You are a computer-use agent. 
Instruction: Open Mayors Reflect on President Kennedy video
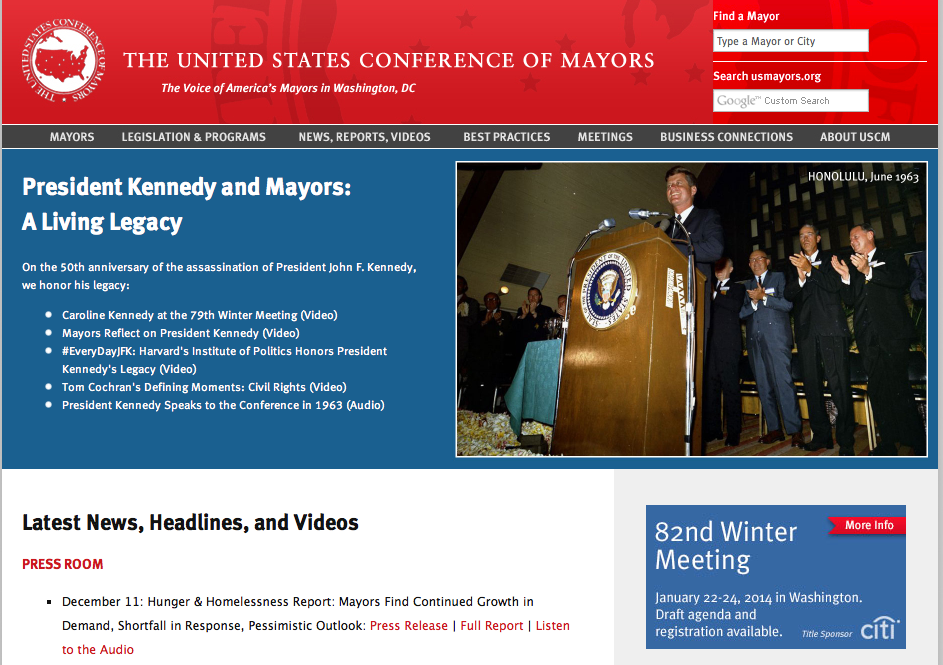point(180,333)
